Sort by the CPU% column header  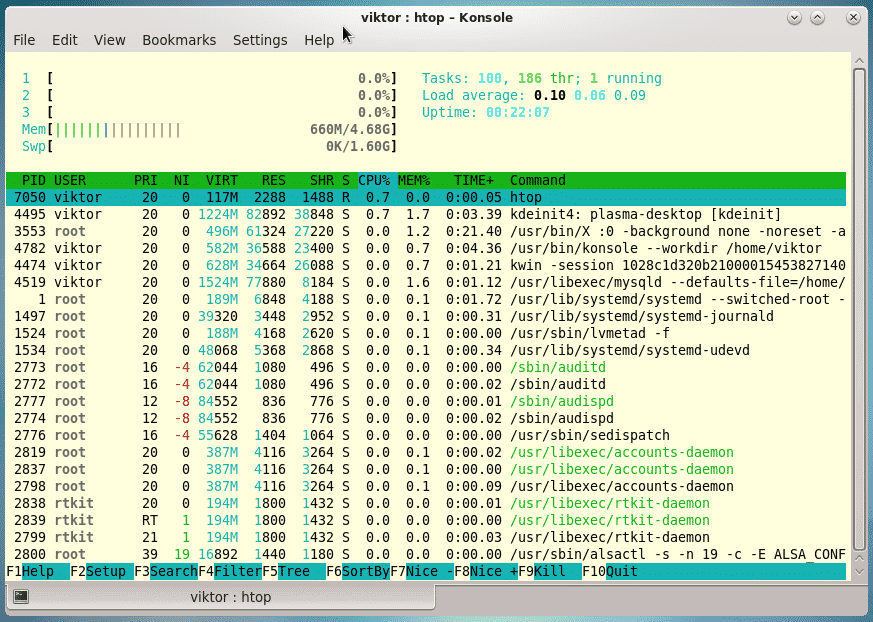click(x=374, y=181)
